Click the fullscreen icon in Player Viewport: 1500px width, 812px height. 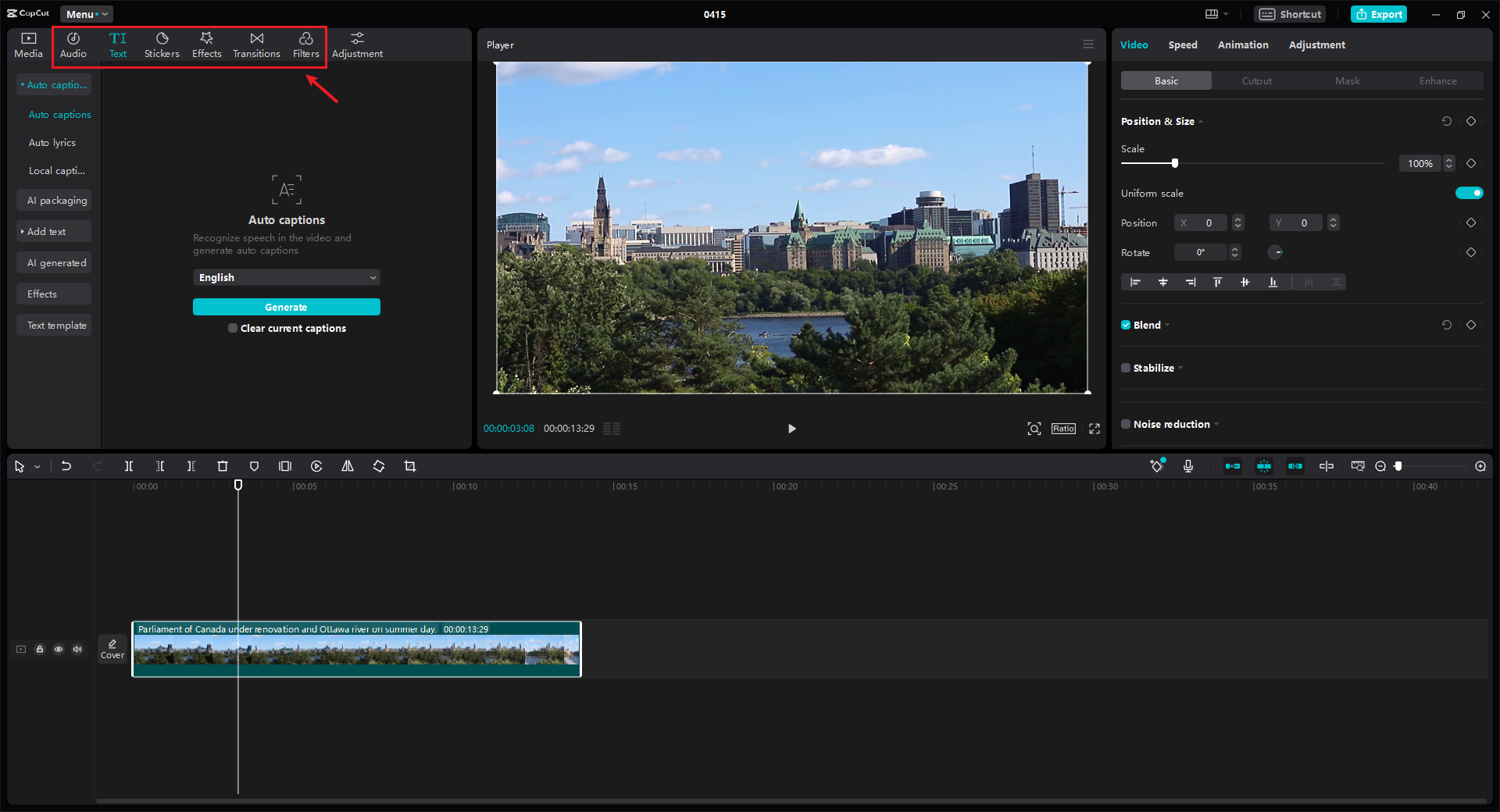coord(1095,429)
